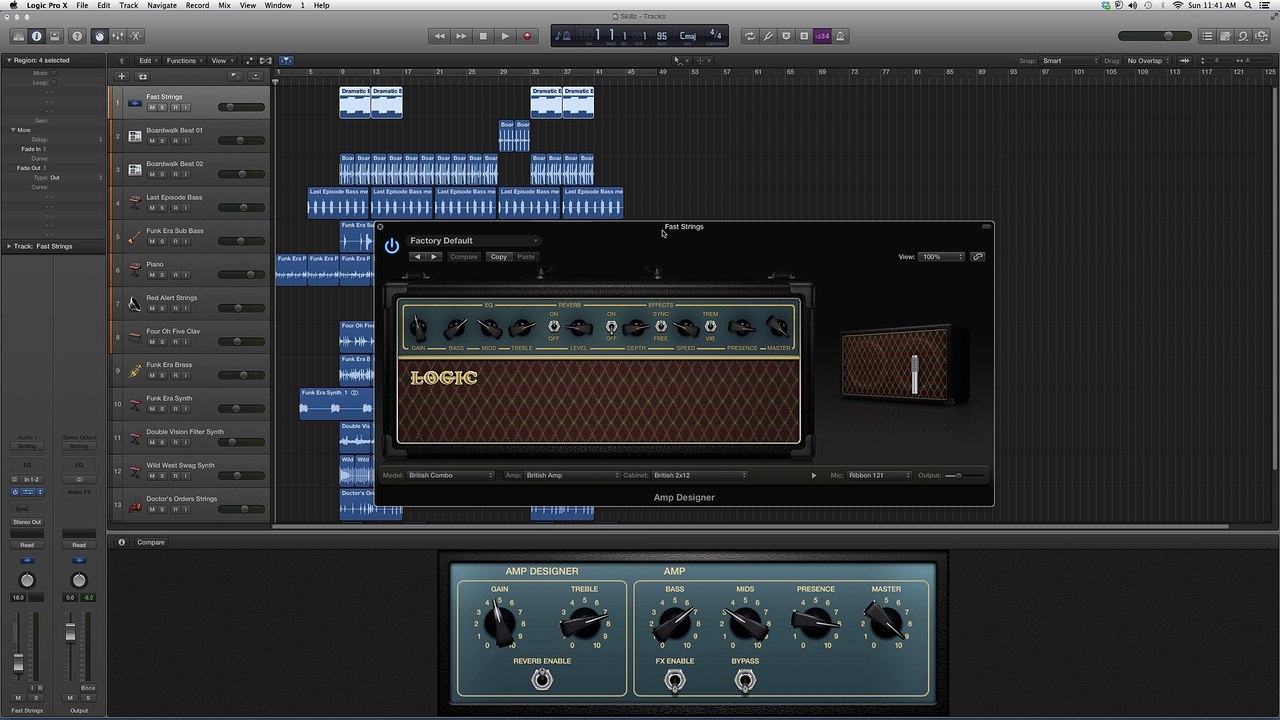Open the List Editors button
Image resolution: width=1280 pixels, height=720 pixels.
click(x=1207, y=36)
